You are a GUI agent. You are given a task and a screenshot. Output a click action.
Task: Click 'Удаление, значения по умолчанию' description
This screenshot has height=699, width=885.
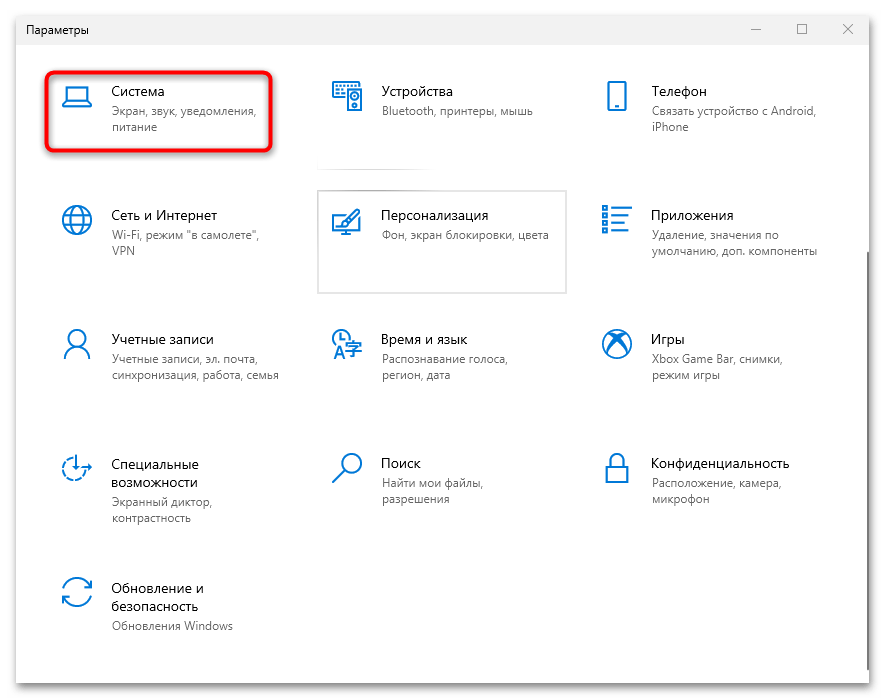point(734,243)
